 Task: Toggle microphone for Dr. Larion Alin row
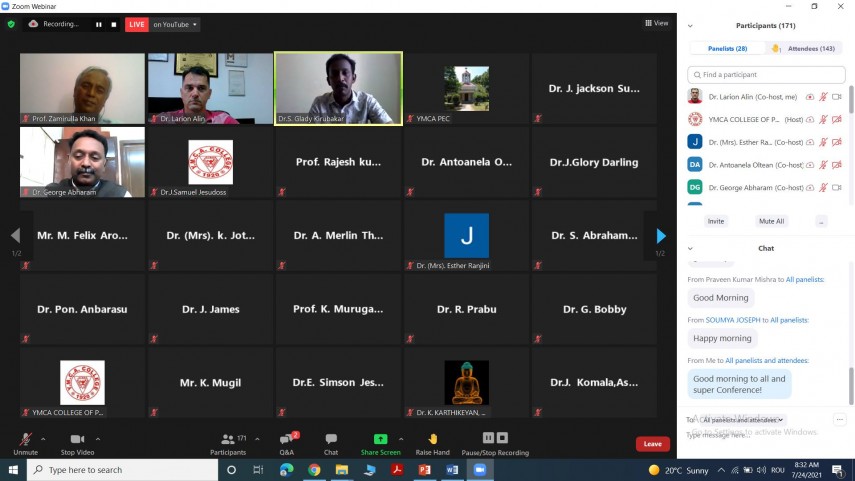coord(823,97)
